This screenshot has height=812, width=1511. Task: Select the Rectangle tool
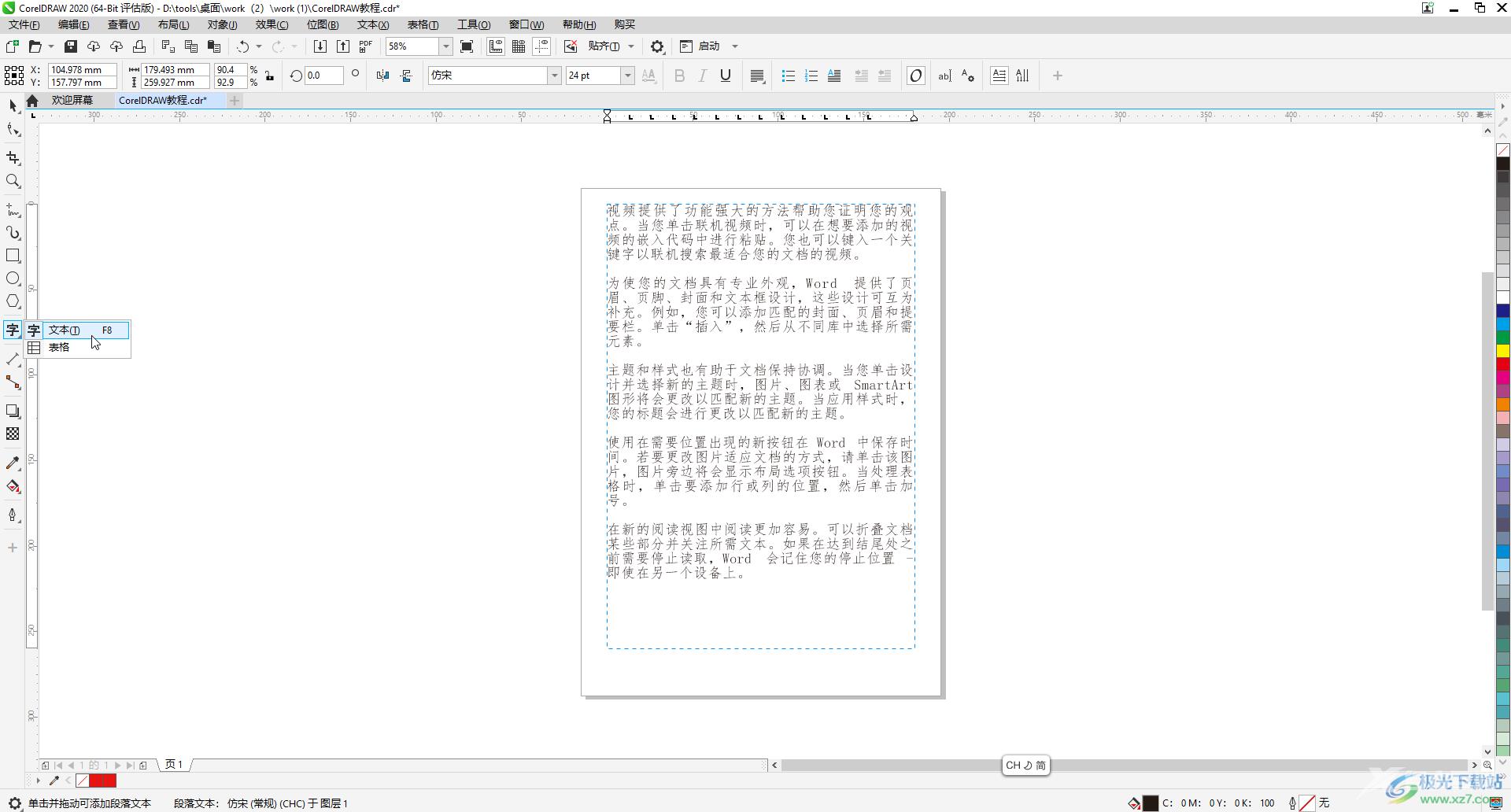point(13,256)
